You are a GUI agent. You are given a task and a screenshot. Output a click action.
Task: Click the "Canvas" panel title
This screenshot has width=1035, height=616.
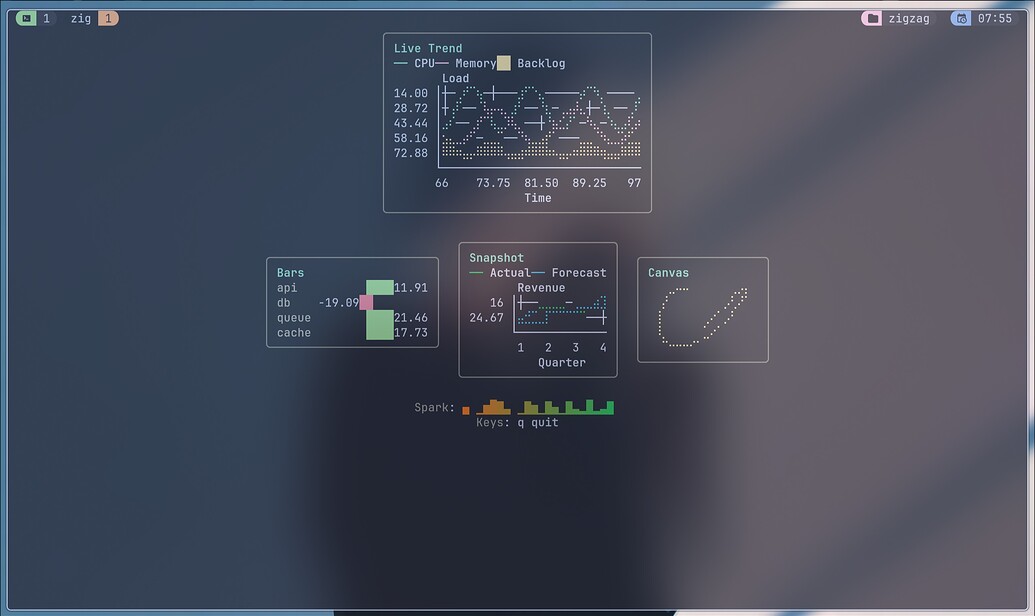click(669, 273)
